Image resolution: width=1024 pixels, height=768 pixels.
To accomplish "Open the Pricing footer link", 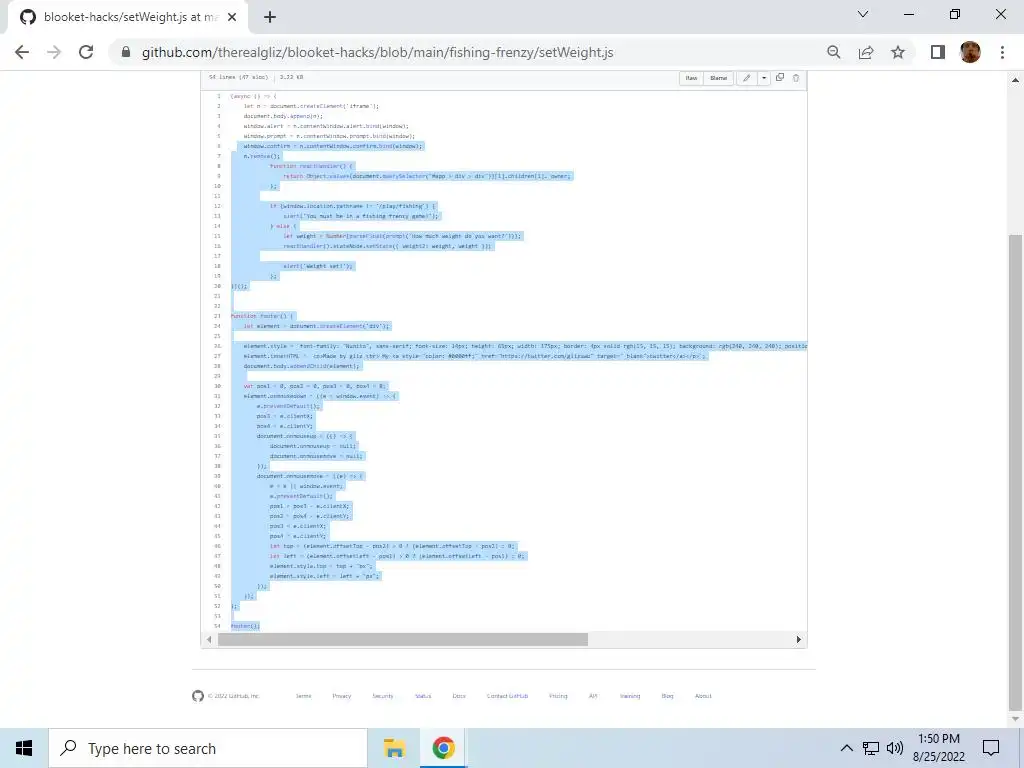I will click(558, 696).
